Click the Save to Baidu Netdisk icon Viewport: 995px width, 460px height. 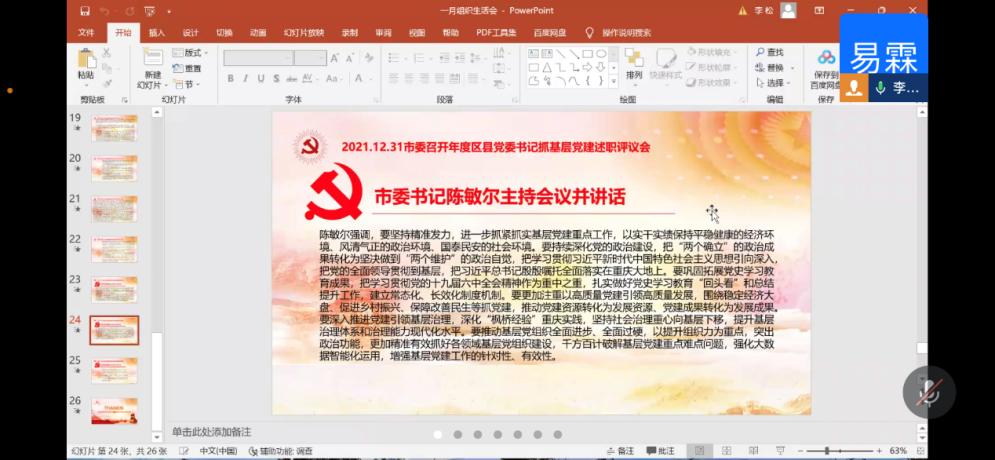(x=826, y=59)
